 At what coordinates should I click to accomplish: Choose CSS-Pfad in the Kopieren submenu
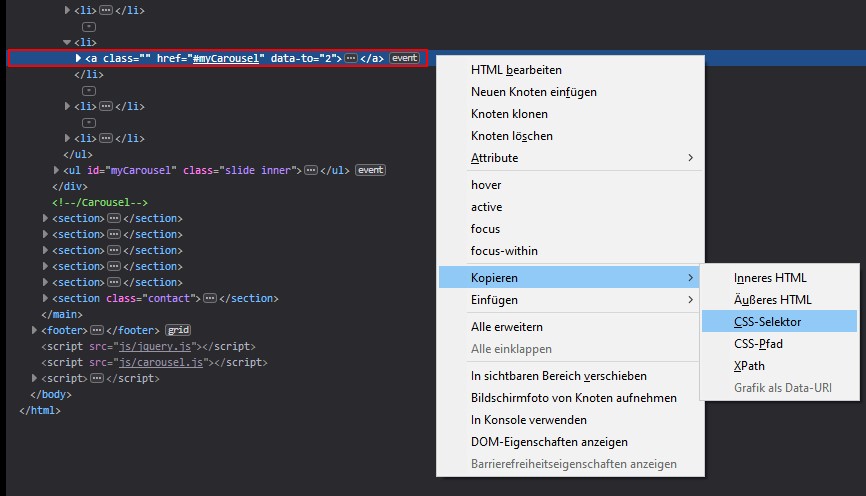pyautogui.click(x=779, y=344)
